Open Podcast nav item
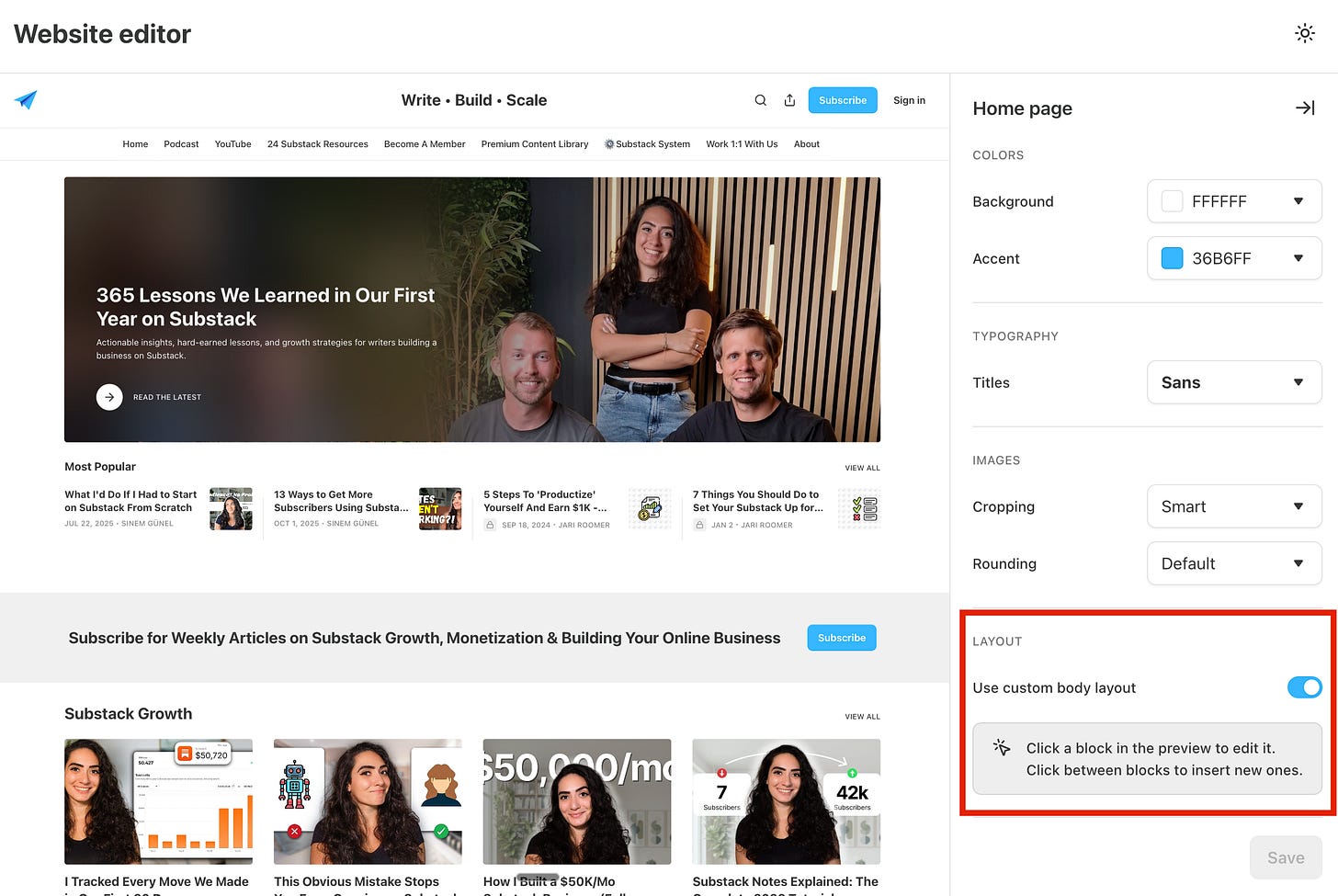 (x=181, y=144)
